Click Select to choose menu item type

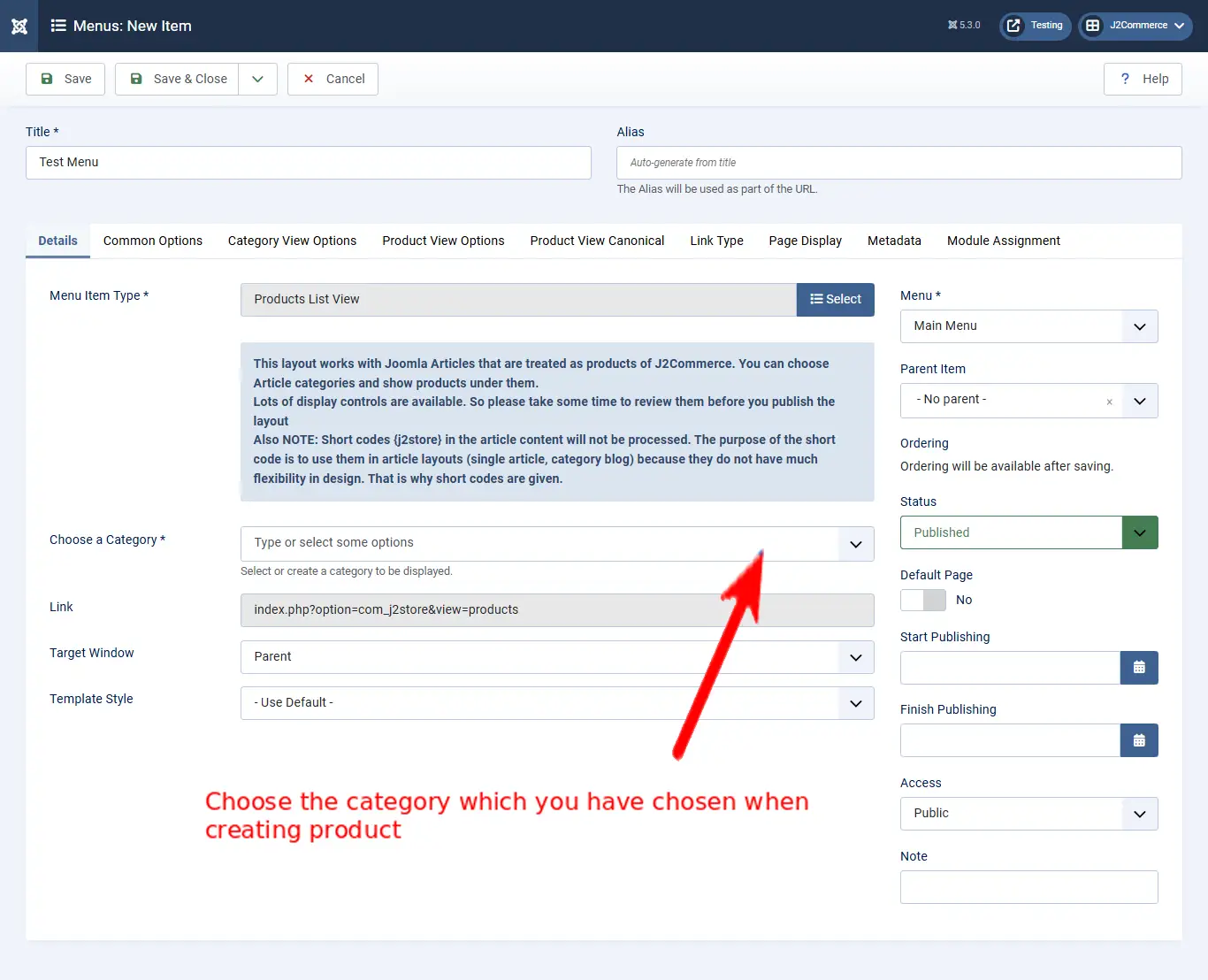836,300
